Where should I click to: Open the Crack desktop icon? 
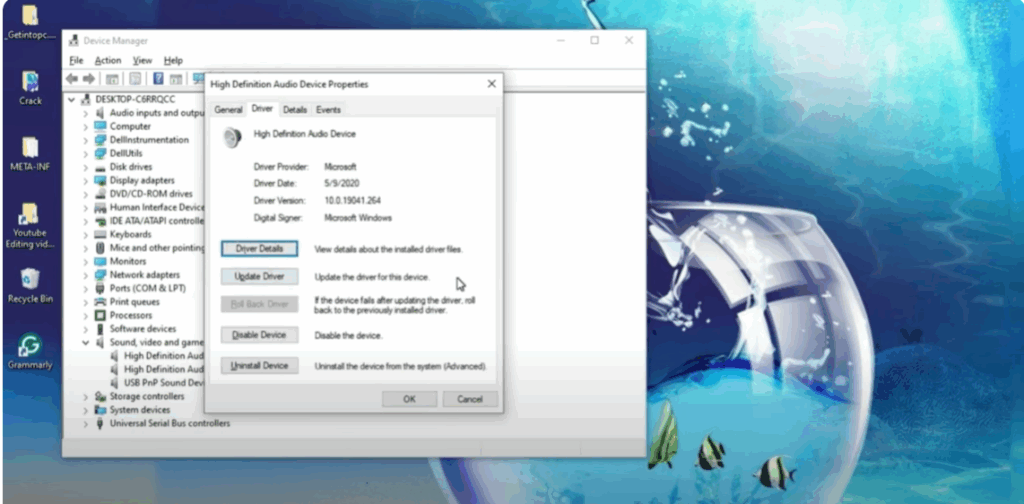coord(30,88)
